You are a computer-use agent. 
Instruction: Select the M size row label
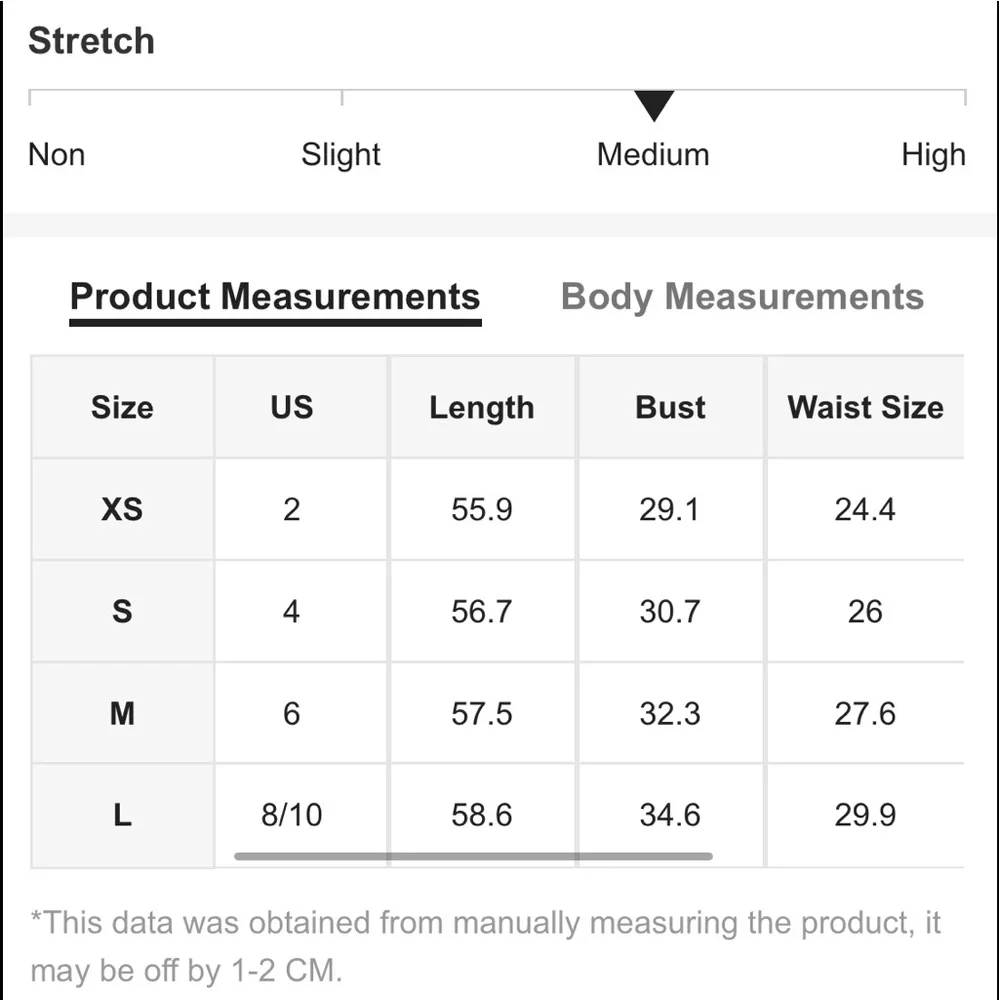(x=122, y=713)
